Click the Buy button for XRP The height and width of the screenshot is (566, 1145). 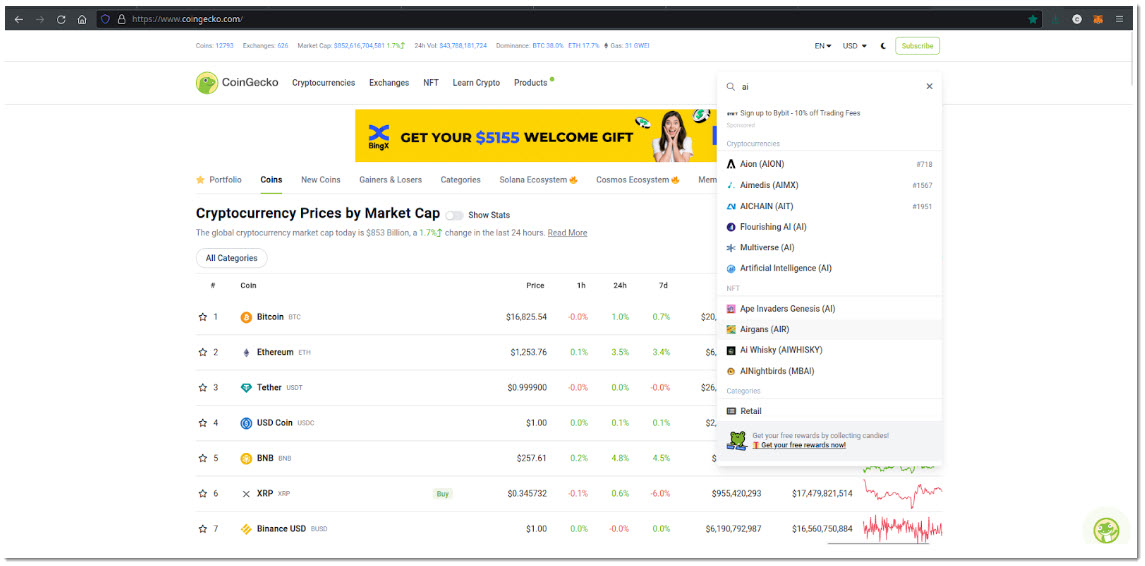point(443,494)
